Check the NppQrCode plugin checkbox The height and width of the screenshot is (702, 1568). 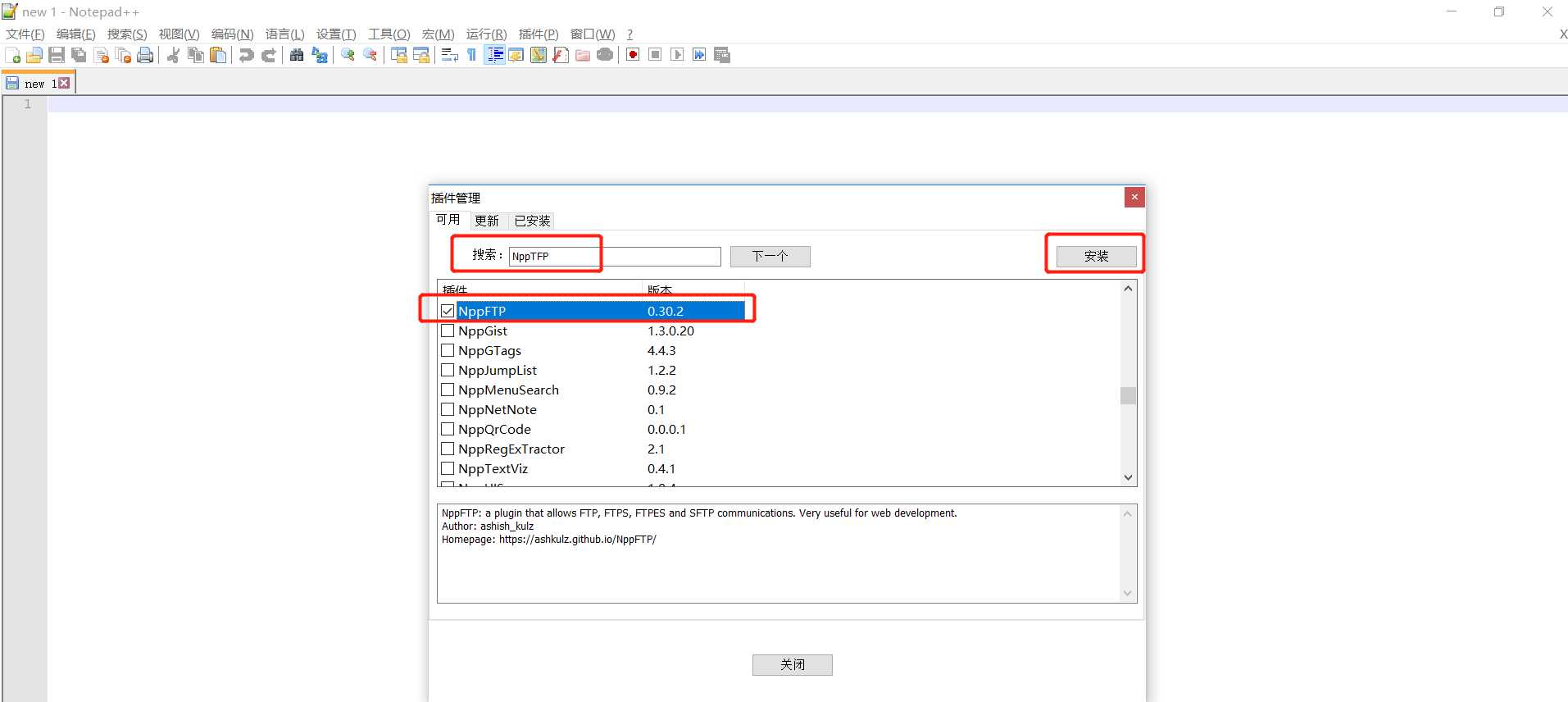(448, 429)
